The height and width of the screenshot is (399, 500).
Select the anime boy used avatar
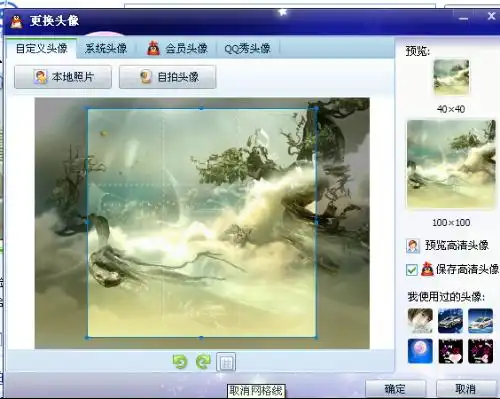click(x=420, y=320)
